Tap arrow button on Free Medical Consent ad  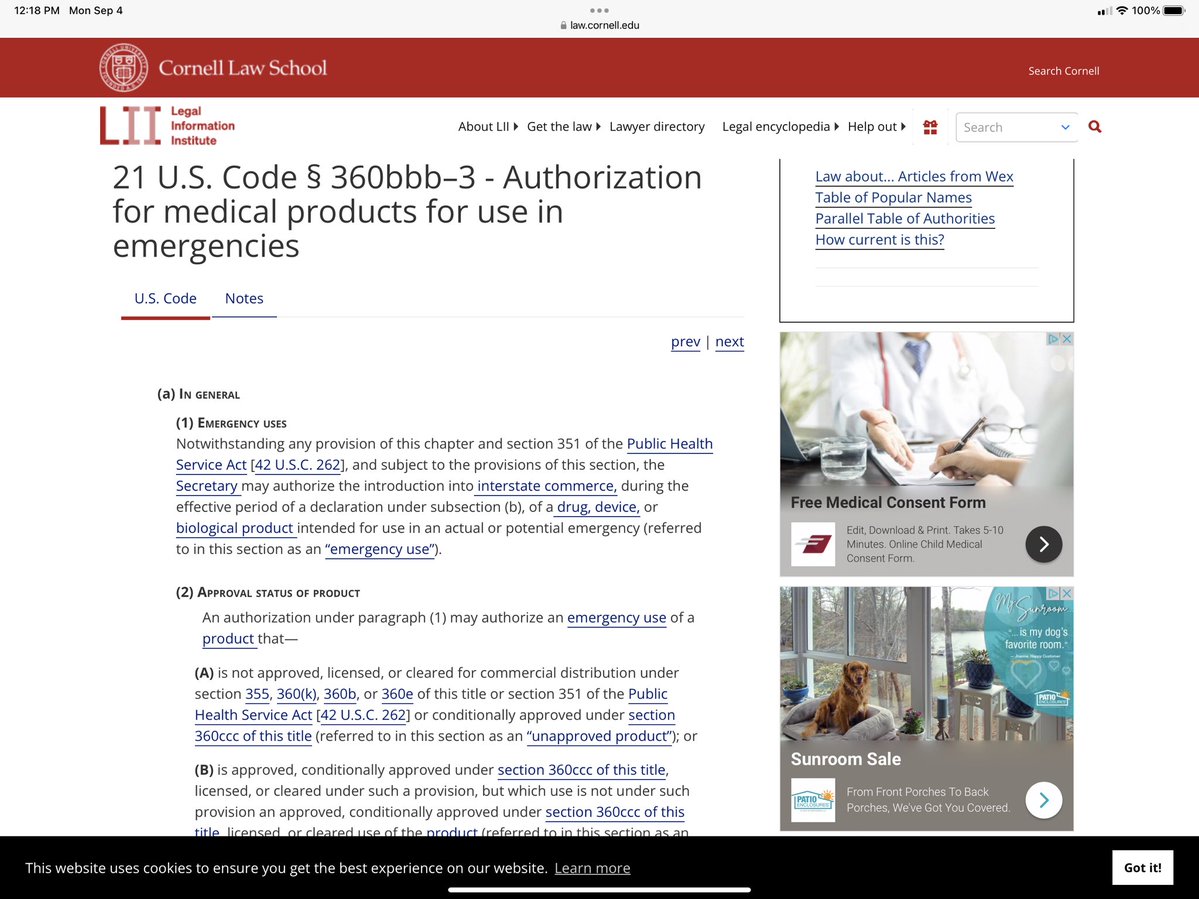click(1043, 544)
